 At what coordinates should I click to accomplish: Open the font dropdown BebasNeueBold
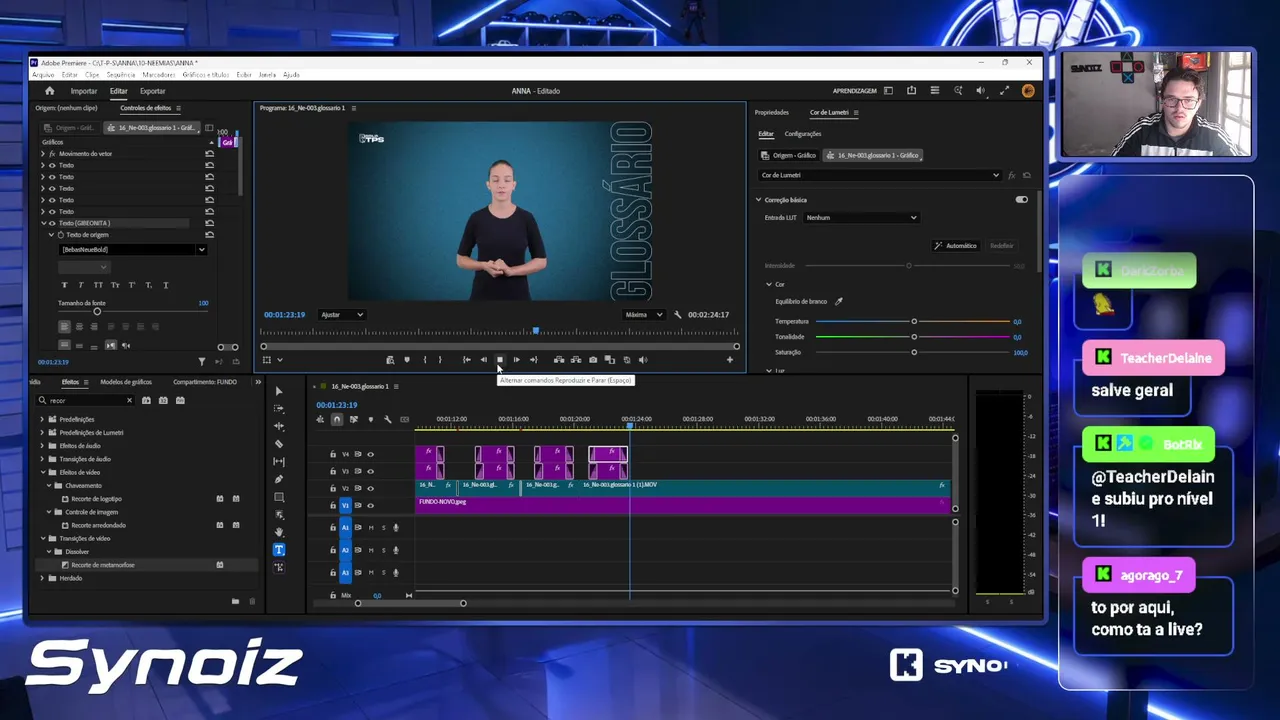point(133,249)
